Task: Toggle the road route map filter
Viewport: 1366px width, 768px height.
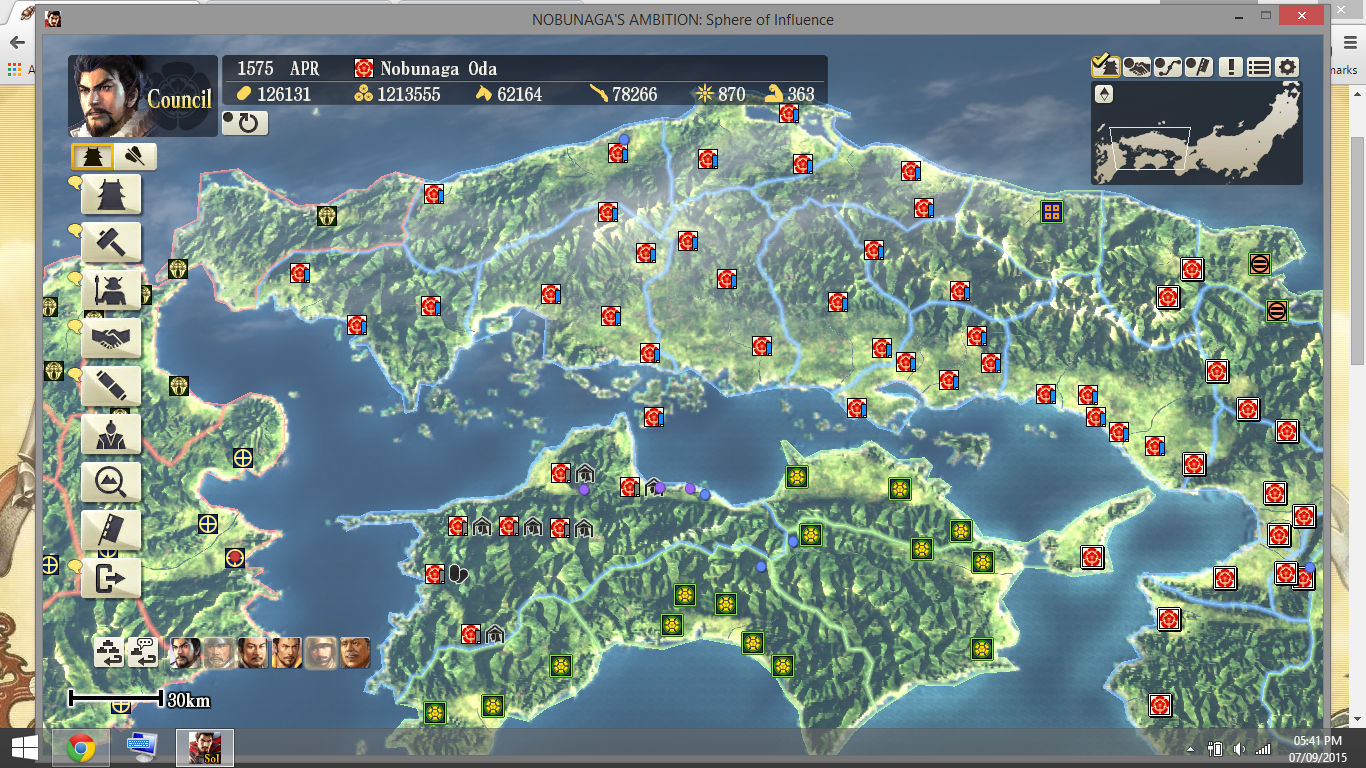Action: point(1167,67)
